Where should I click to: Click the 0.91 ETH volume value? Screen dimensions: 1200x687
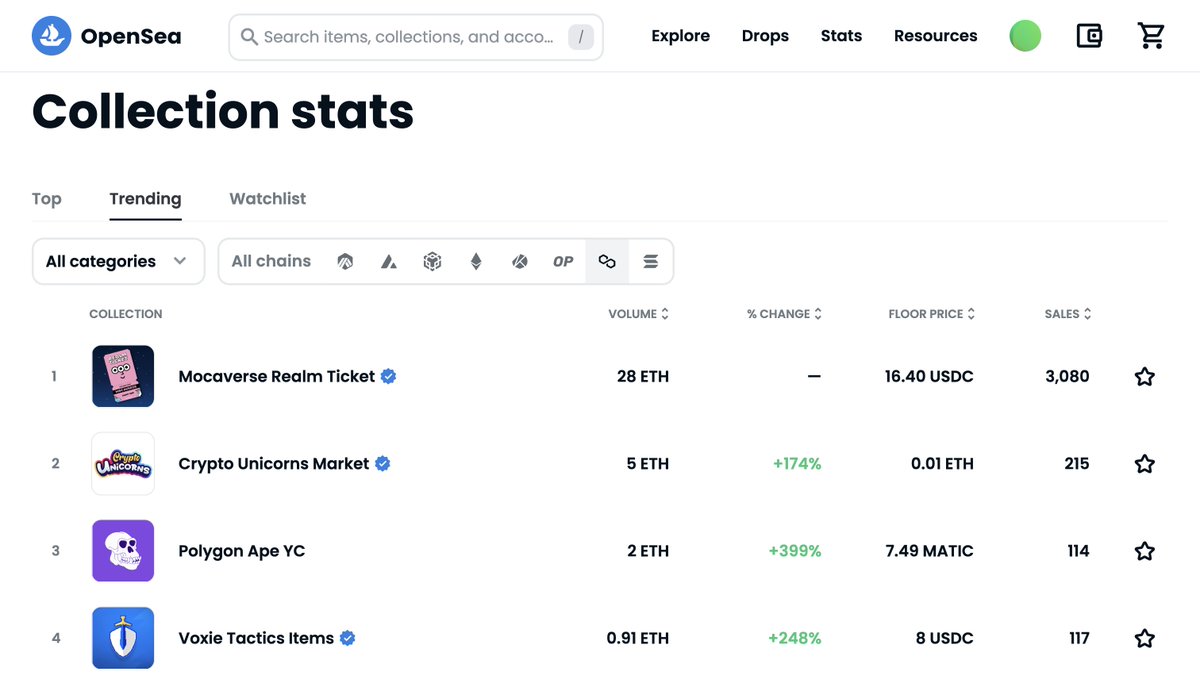click(638, 638)
